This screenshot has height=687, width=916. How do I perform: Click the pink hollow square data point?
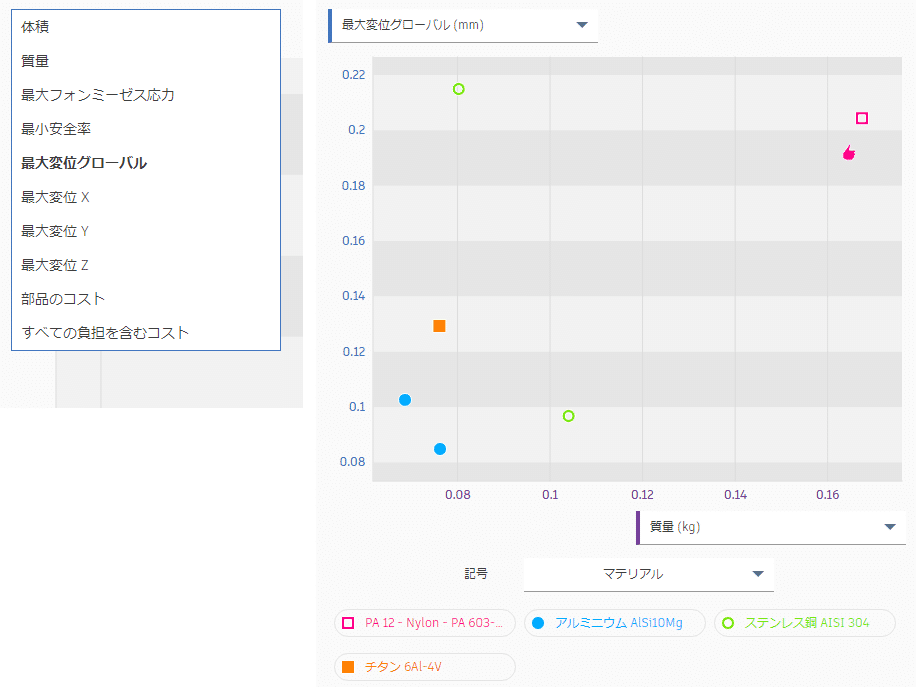862,118
